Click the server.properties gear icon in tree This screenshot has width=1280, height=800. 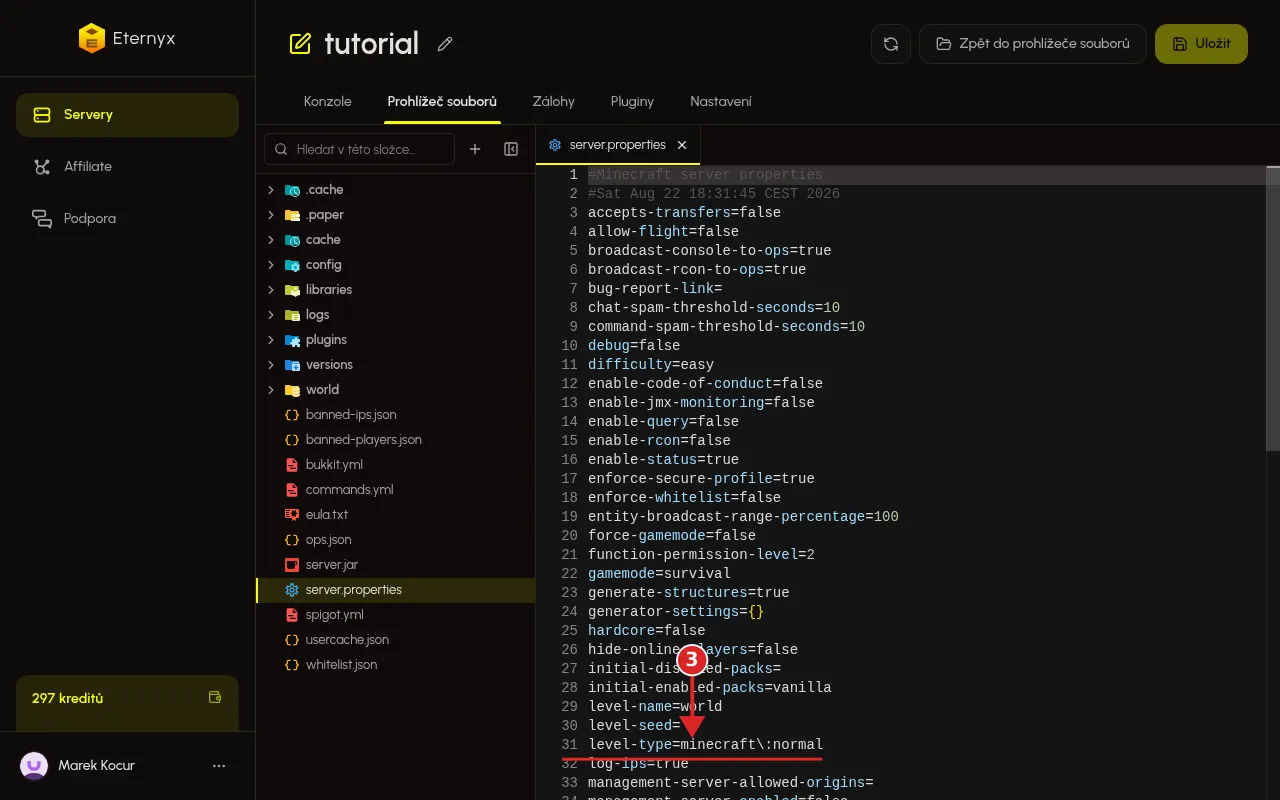tap(292, 590)
